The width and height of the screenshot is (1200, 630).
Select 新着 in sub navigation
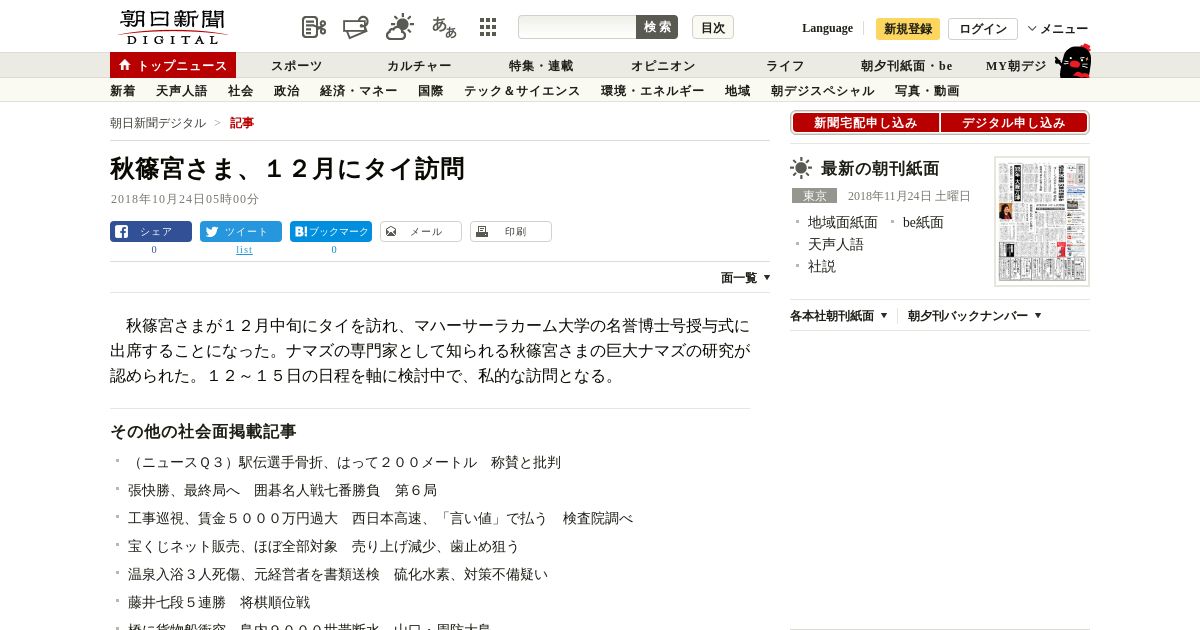pos(123,91)
